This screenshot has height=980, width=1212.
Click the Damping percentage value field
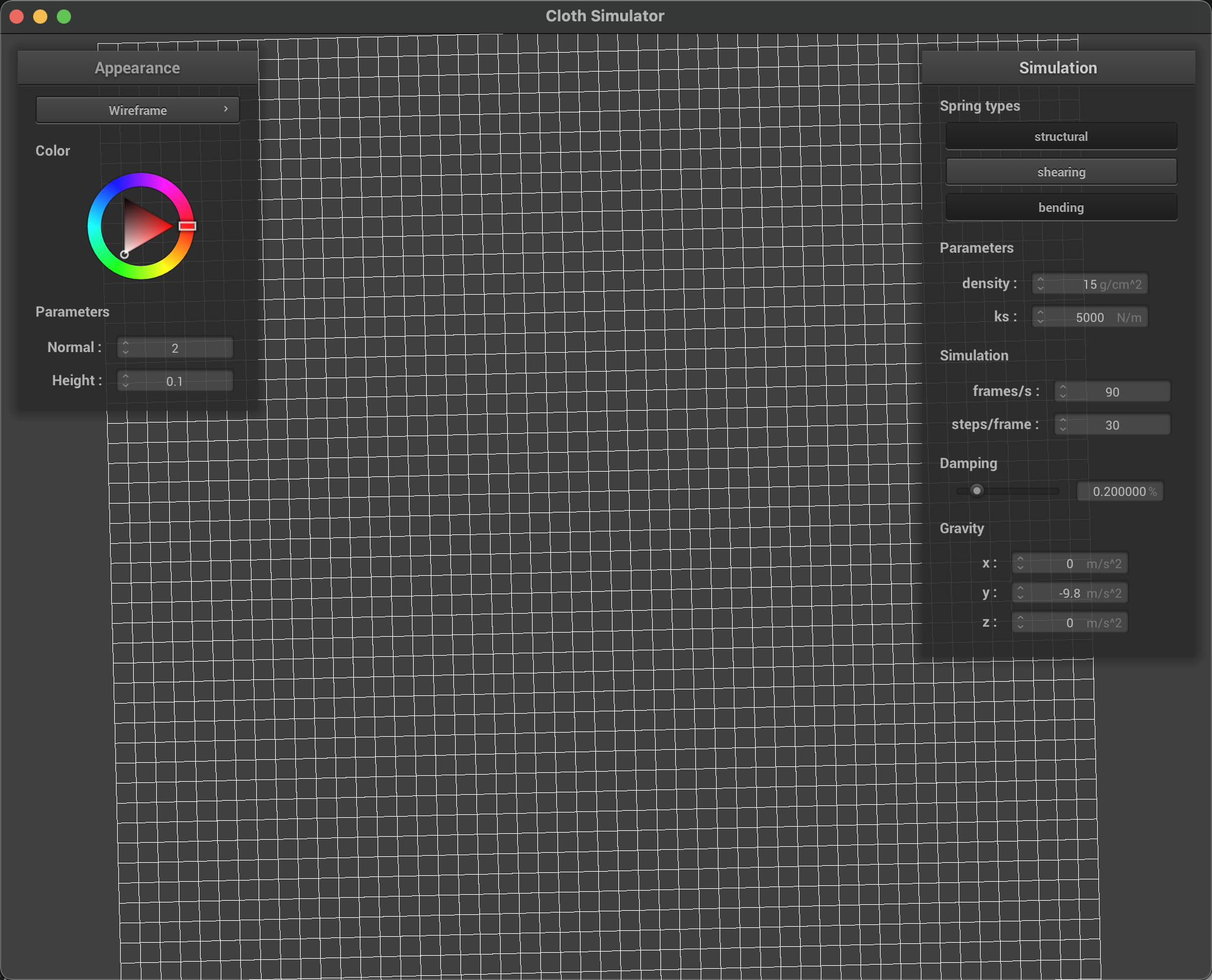click(x=1120, y=491)
